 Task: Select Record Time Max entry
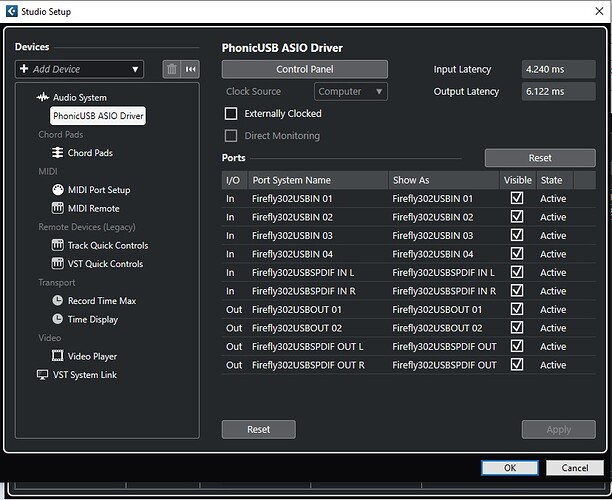pos(102,301)
